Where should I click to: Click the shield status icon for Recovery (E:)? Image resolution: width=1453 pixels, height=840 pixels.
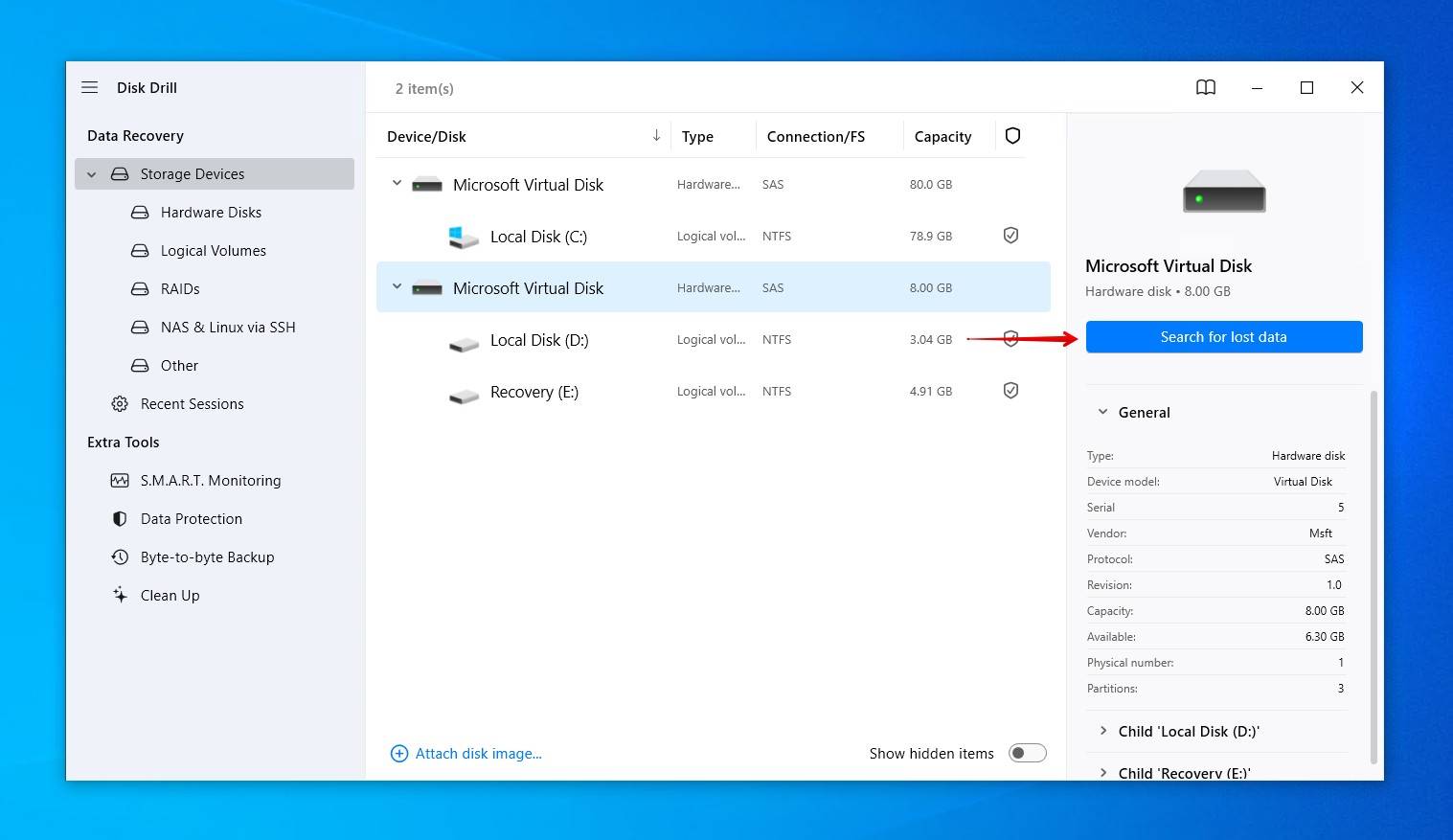pyautogui.click(x=1010, y=391)
